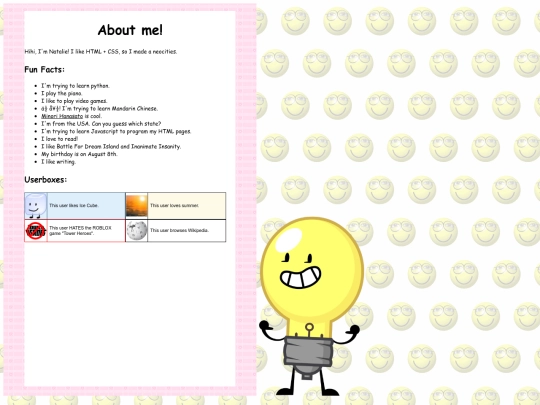The height and width of the screenshot is (405, 540).
Task: Click 'I like writing.' item
Action: click(x=58, y=162)
